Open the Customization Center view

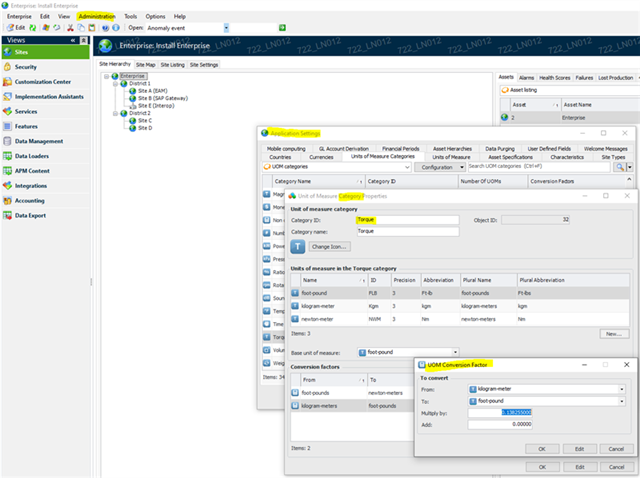click(42, 81)
